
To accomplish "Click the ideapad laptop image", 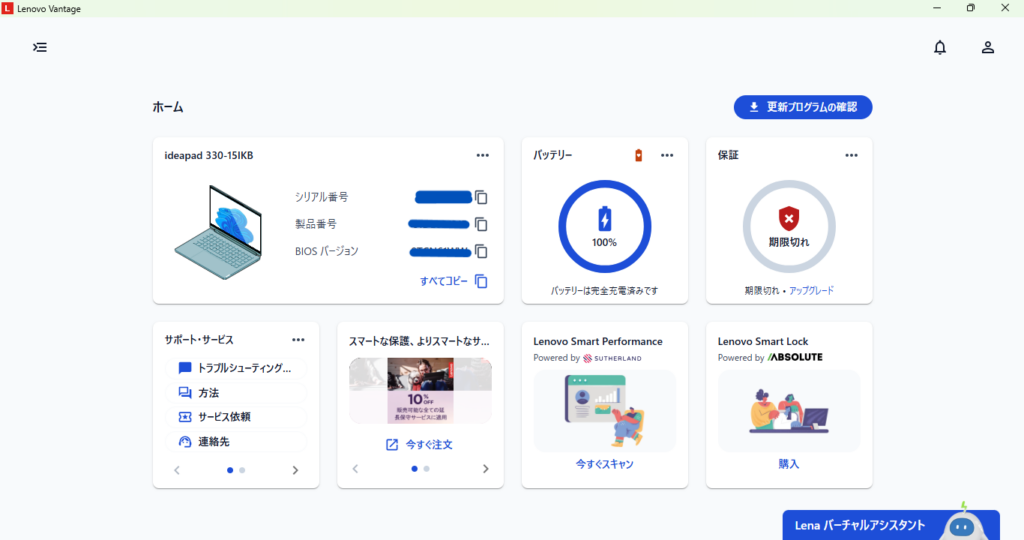I will tap(219, 232).
